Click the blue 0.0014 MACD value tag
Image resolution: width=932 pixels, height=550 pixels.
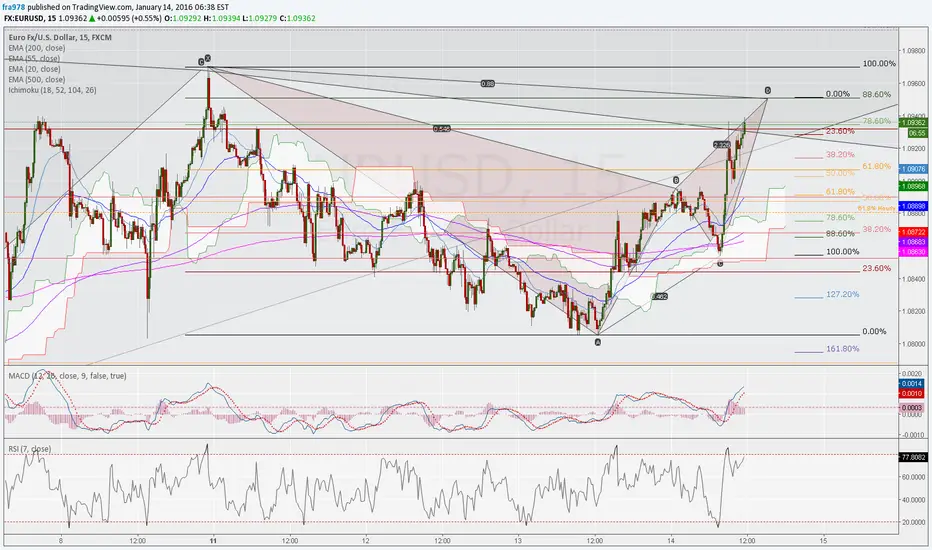coord(912,384)
